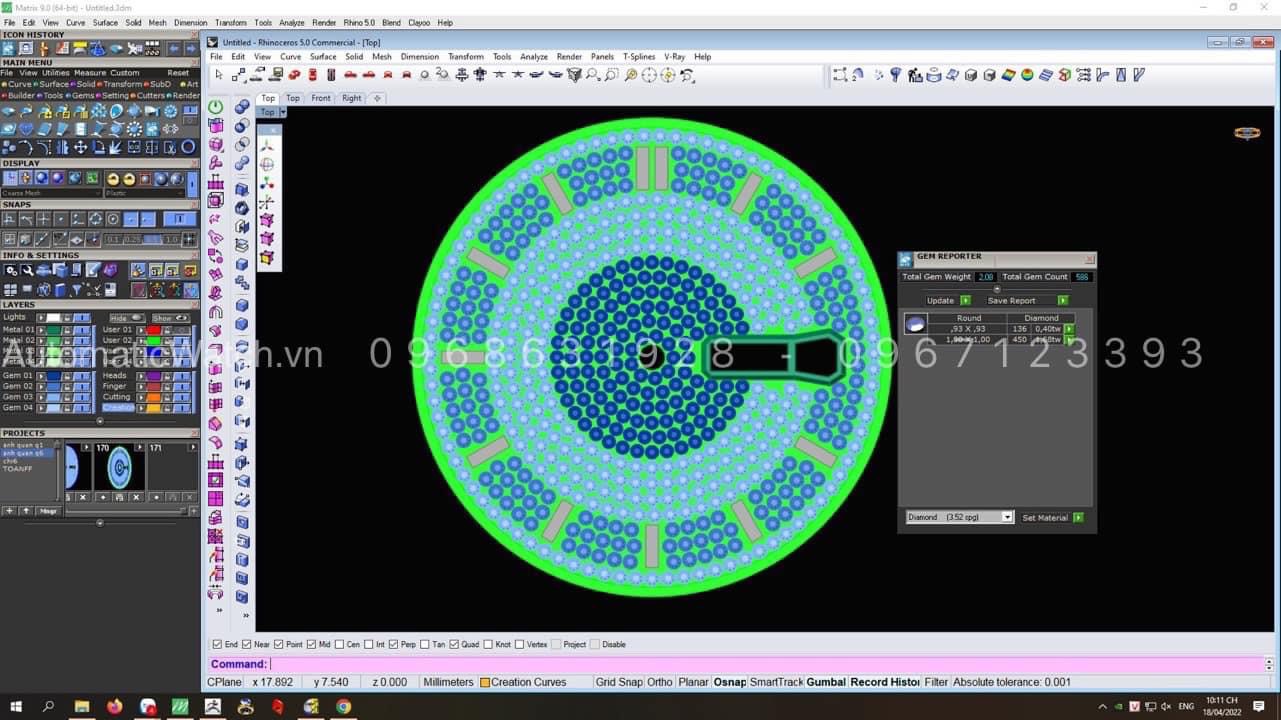The image size is (1281, 720).
Task: Open Google Chrome from the Windows taskbar
Action: coord(343,707)
